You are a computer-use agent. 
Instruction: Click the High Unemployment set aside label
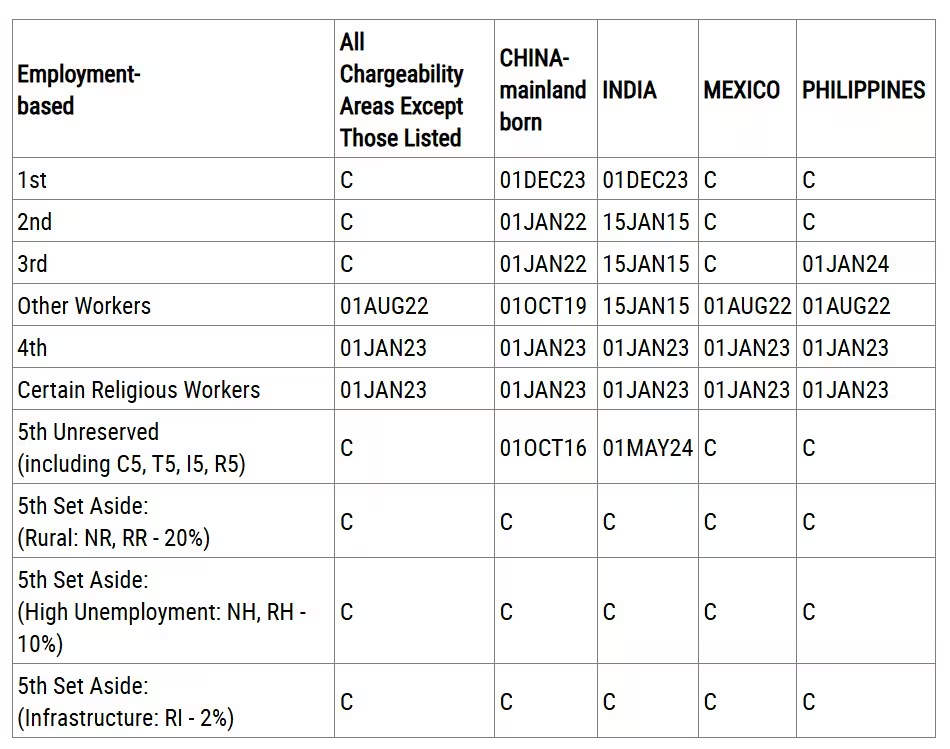point(162,612)
